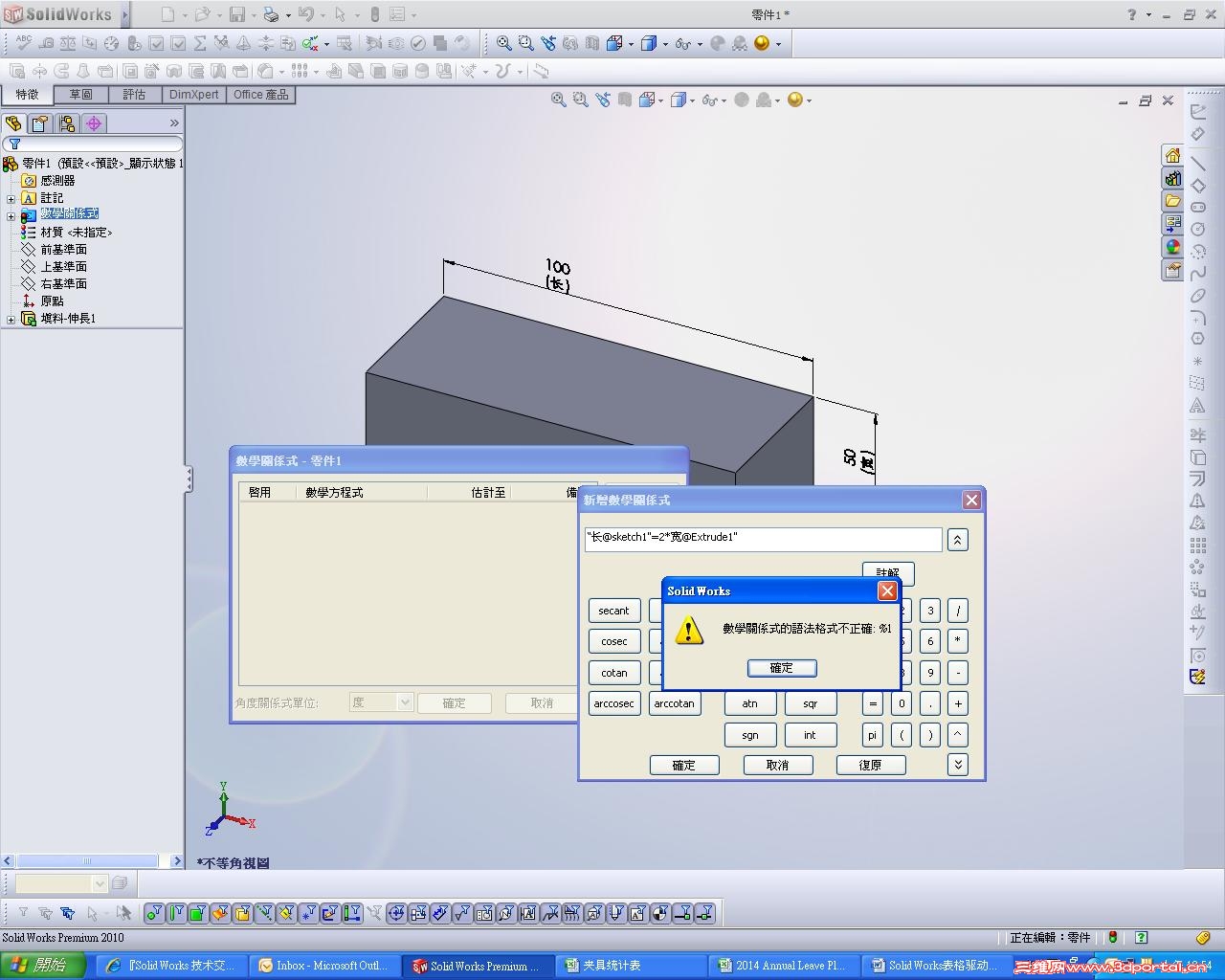Open the ConfigurationManager tab icon
The height and width of the screenshot is (980, 1225).
67,123
